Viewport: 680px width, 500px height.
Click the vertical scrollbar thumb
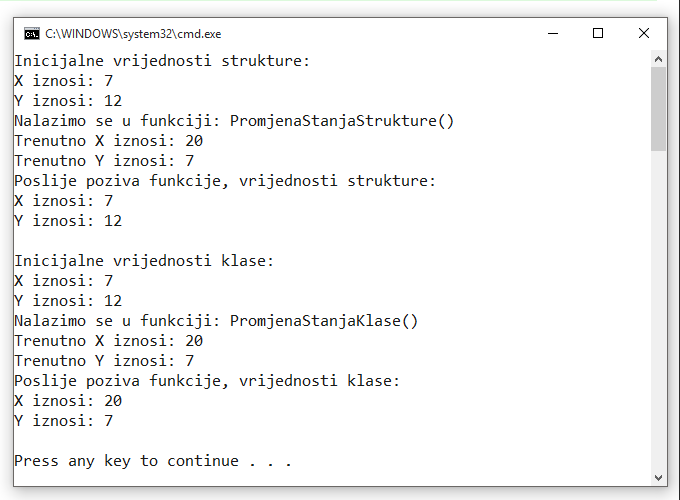[x=658, y=109]
